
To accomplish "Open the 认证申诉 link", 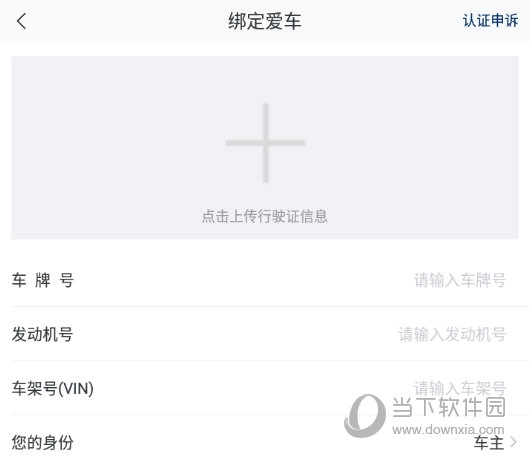I will click(490, 21).
